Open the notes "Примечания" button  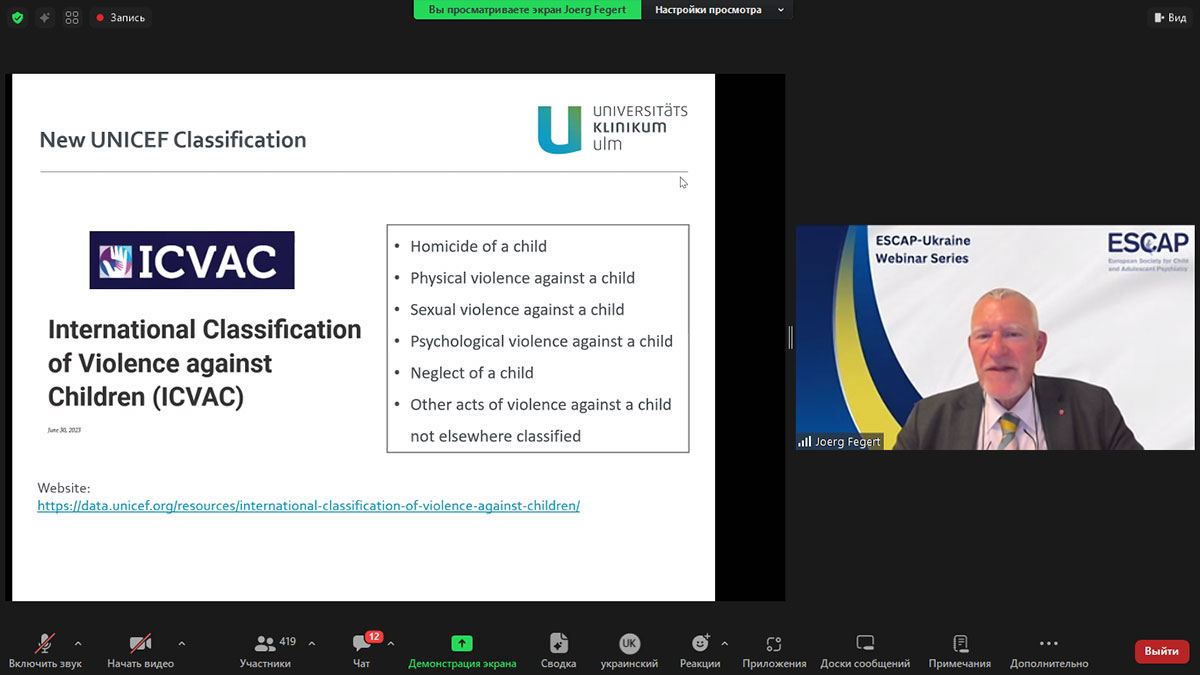pyautogui.click(x=960, y=651)
